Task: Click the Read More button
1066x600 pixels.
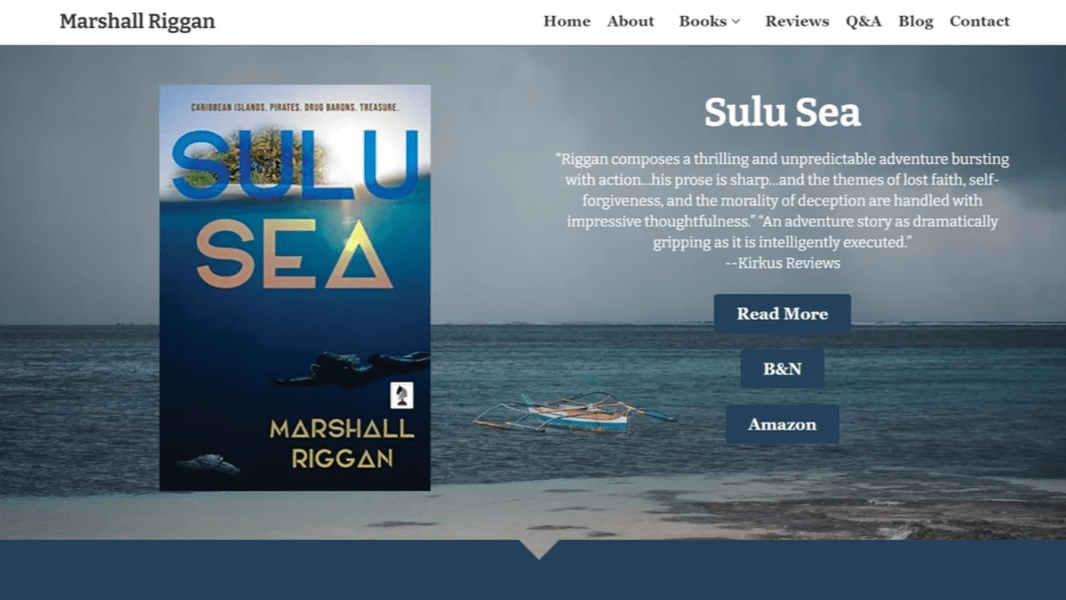Action: point(782,313)
